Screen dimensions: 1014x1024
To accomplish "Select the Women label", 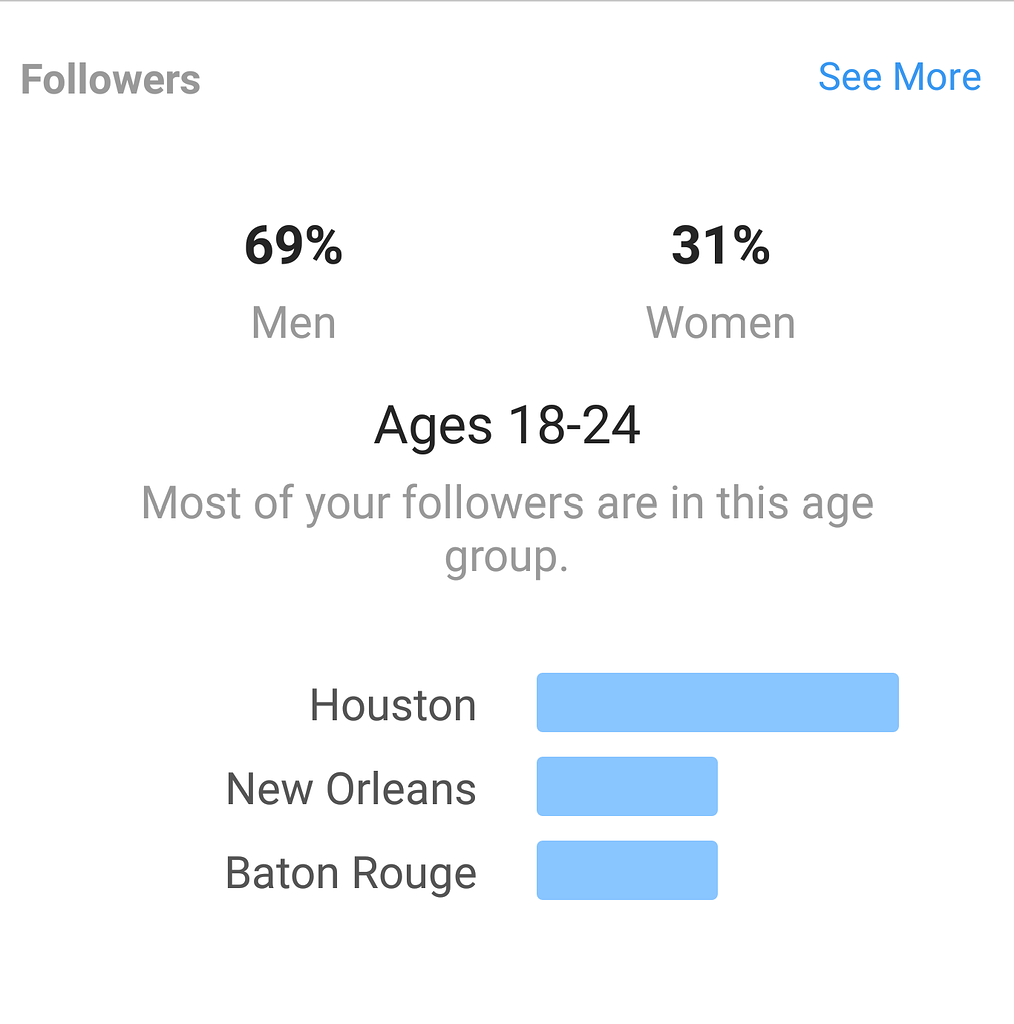I will (720, 323).
